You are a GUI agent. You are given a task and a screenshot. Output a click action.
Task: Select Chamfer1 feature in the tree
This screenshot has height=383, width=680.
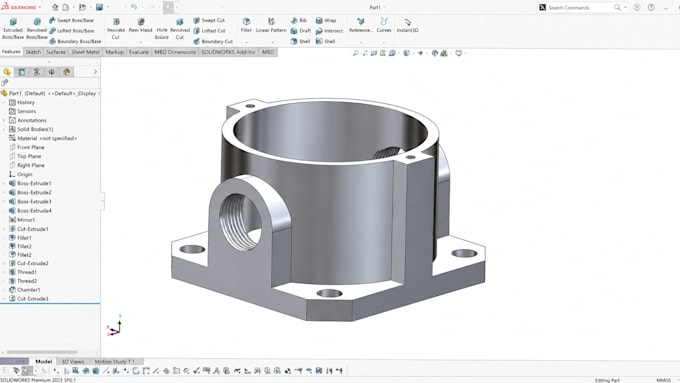coord(25,290)
